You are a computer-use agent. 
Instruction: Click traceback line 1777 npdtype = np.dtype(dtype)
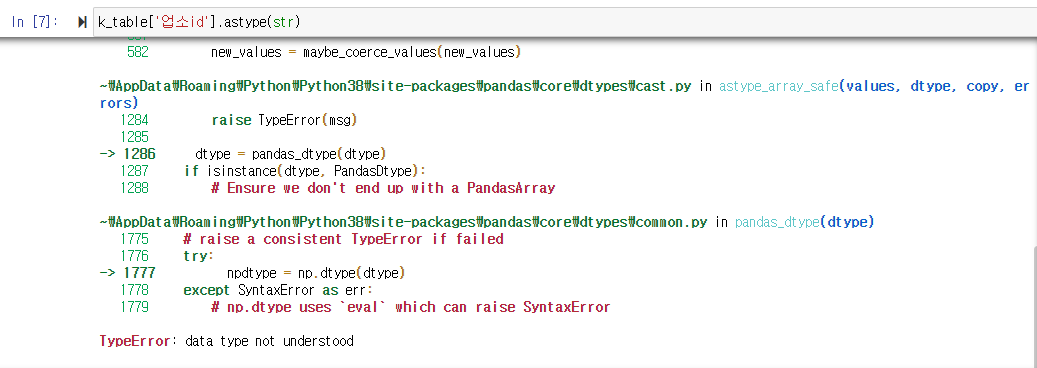pyautogui.click(x=253, y=273)
